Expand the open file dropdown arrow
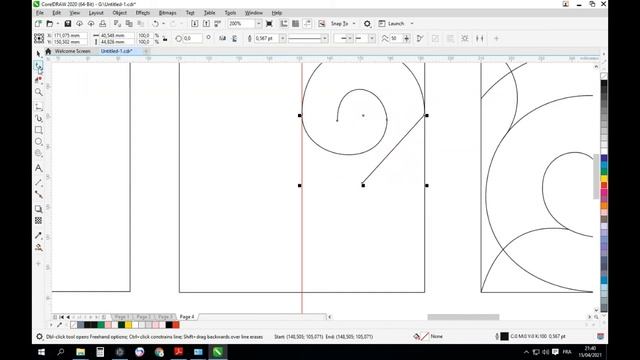Screen dimensions: 640x360 (x=58, y=24)
